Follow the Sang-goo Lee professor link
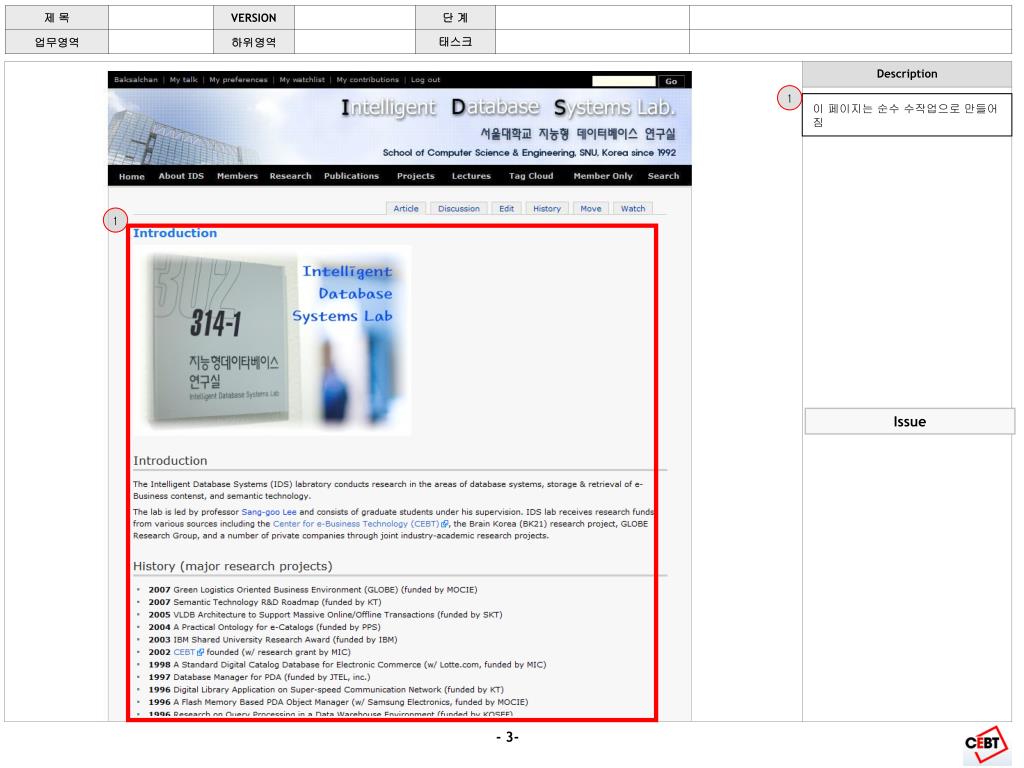Image resolution: width=1024 pixels, height=768 pixels. click(x=269, y=512)
